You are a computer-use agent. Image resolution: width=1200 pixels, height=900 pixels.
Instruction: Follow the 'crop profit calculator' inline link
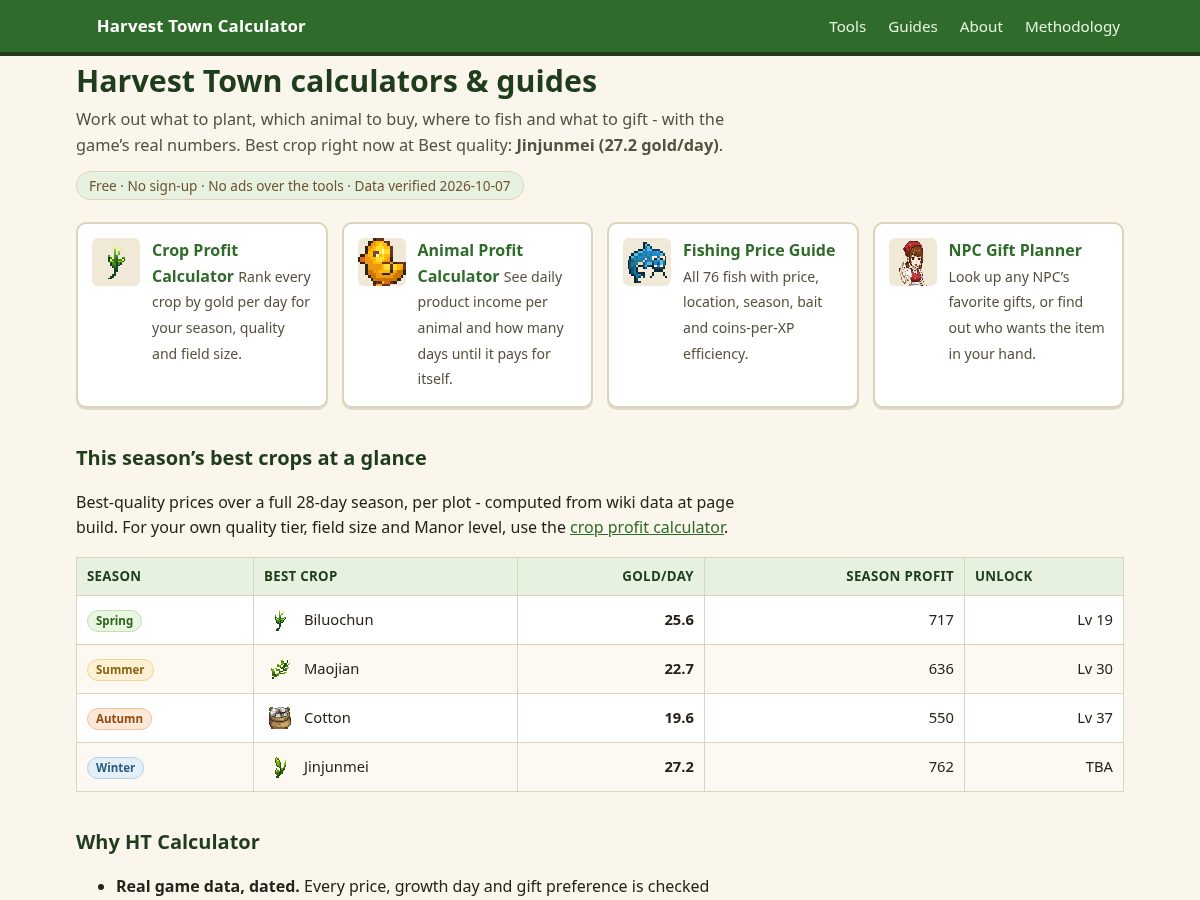coord(647,527)
